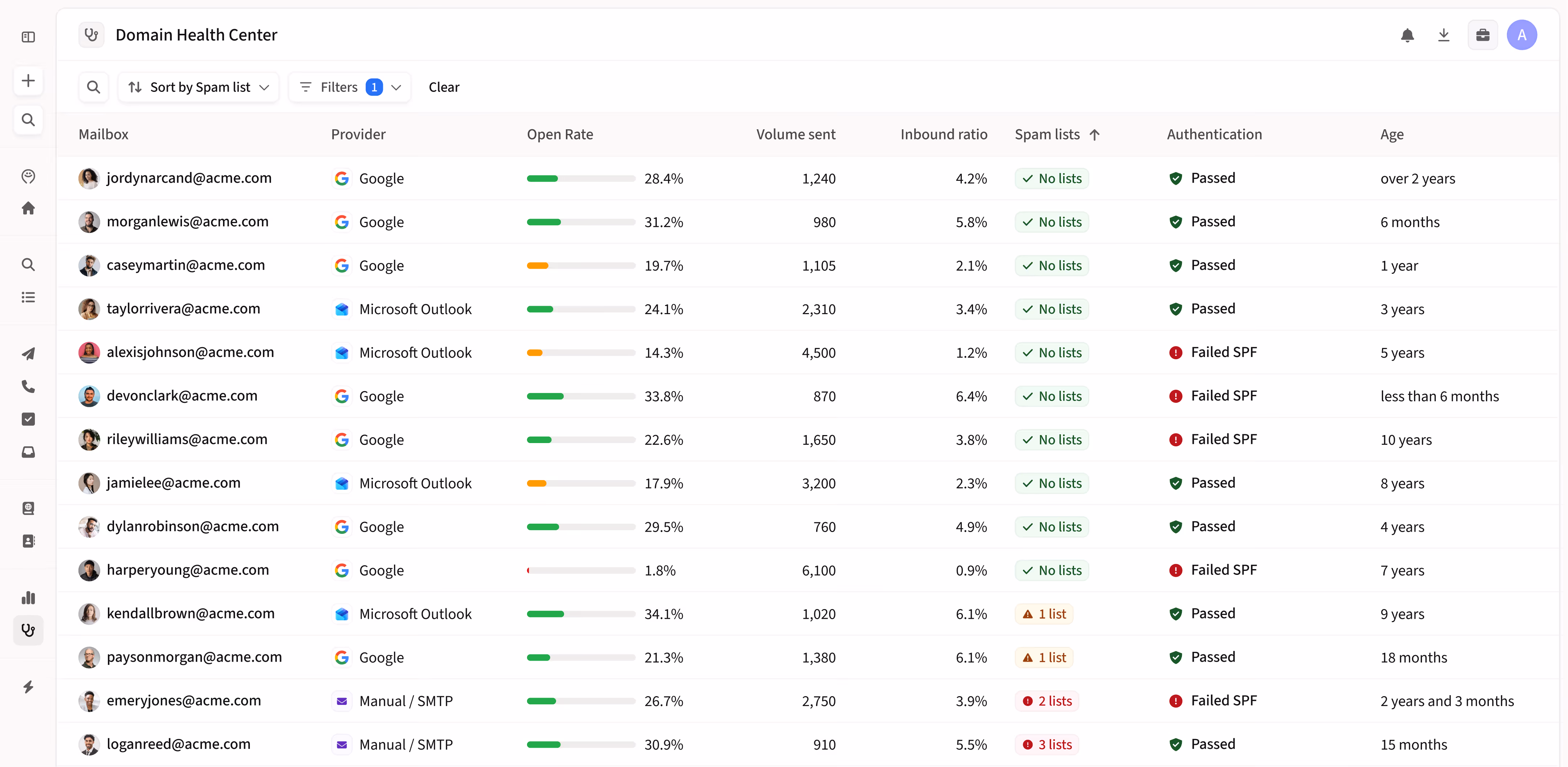This screenshot has width=1568, height=767.
Task: Sort by Mailbox column header
Action: [x=104, y=134]
